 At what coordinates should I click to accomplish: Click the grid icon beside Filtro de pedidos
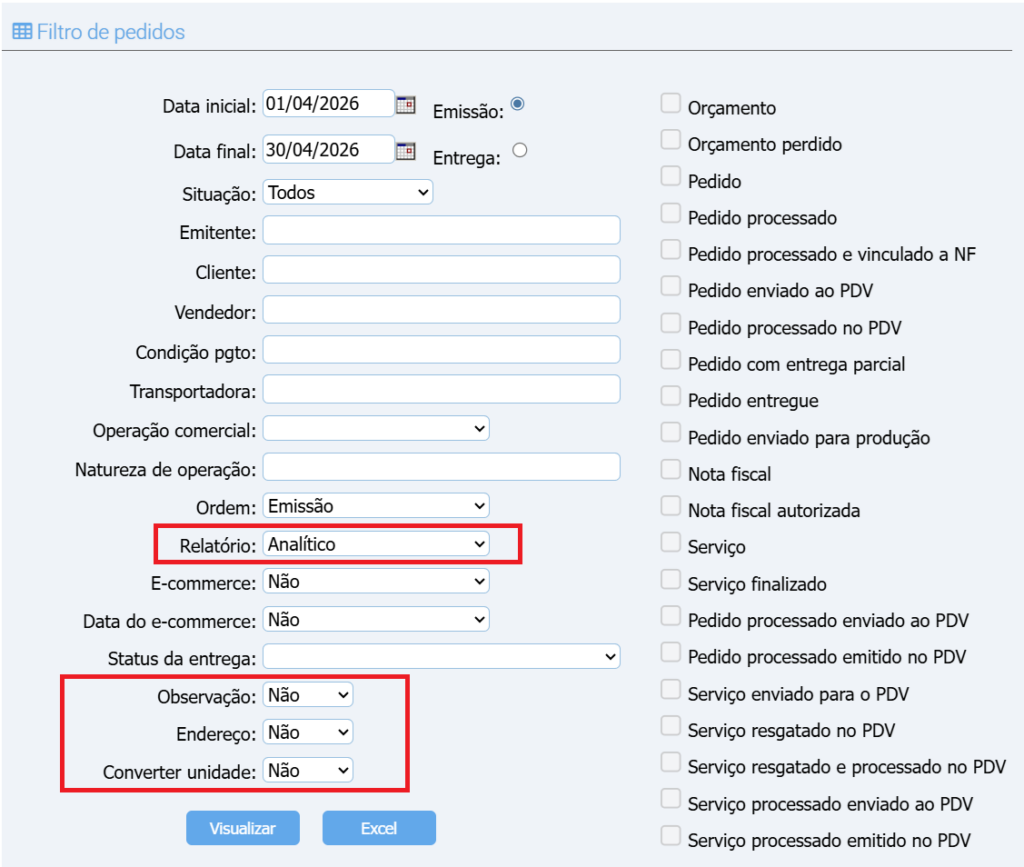(x=22, y=32)
